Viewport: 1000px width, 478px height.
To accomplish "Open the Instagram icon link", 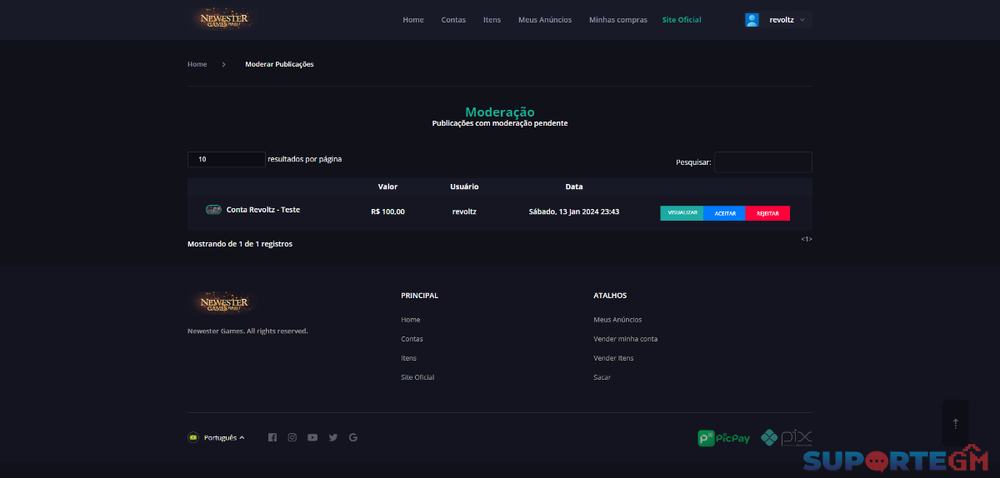I will coord(292,437).
